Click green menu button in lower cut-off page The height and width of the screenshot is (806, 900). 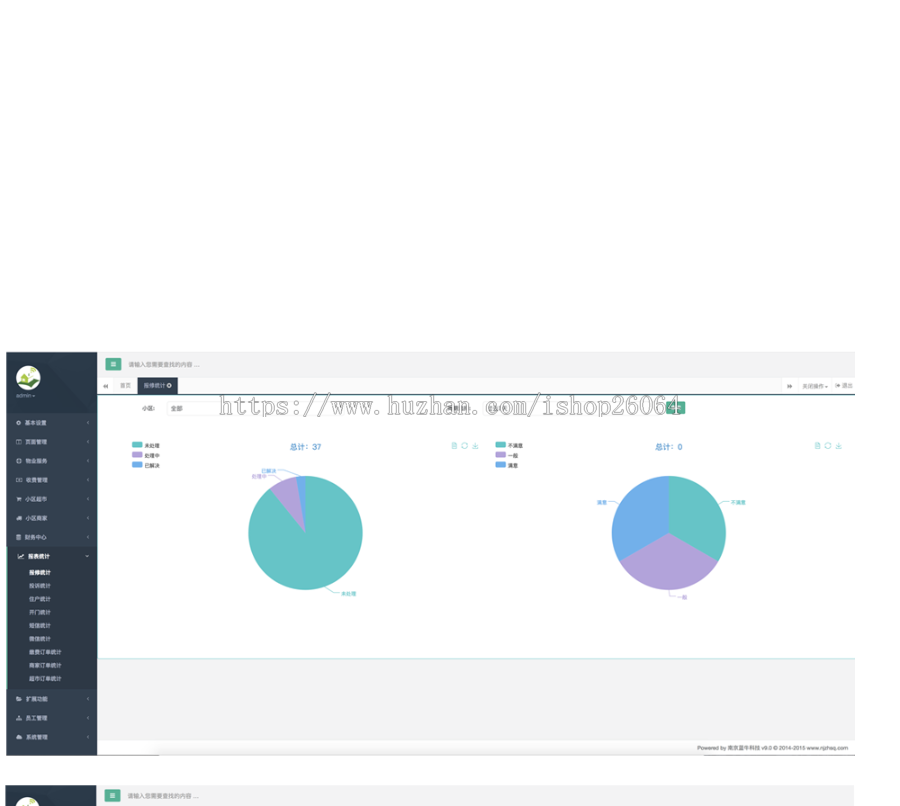112,796
